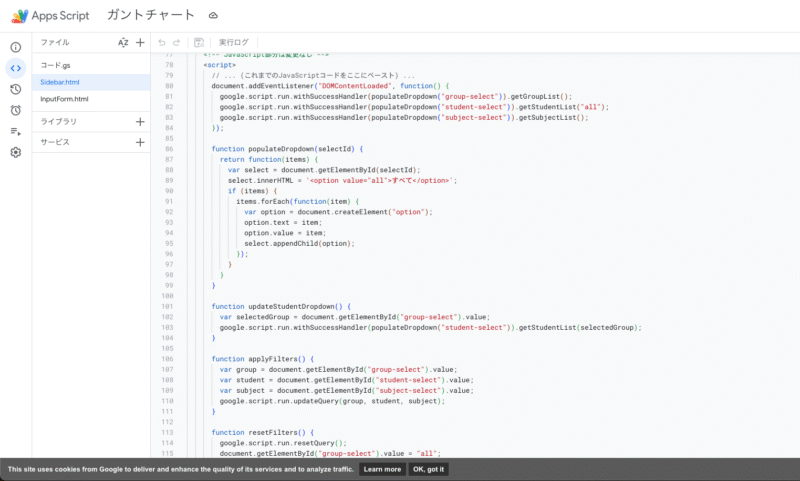Click the redo arrow in toolbar
The image size is (800, 481).
coord(177,43)
